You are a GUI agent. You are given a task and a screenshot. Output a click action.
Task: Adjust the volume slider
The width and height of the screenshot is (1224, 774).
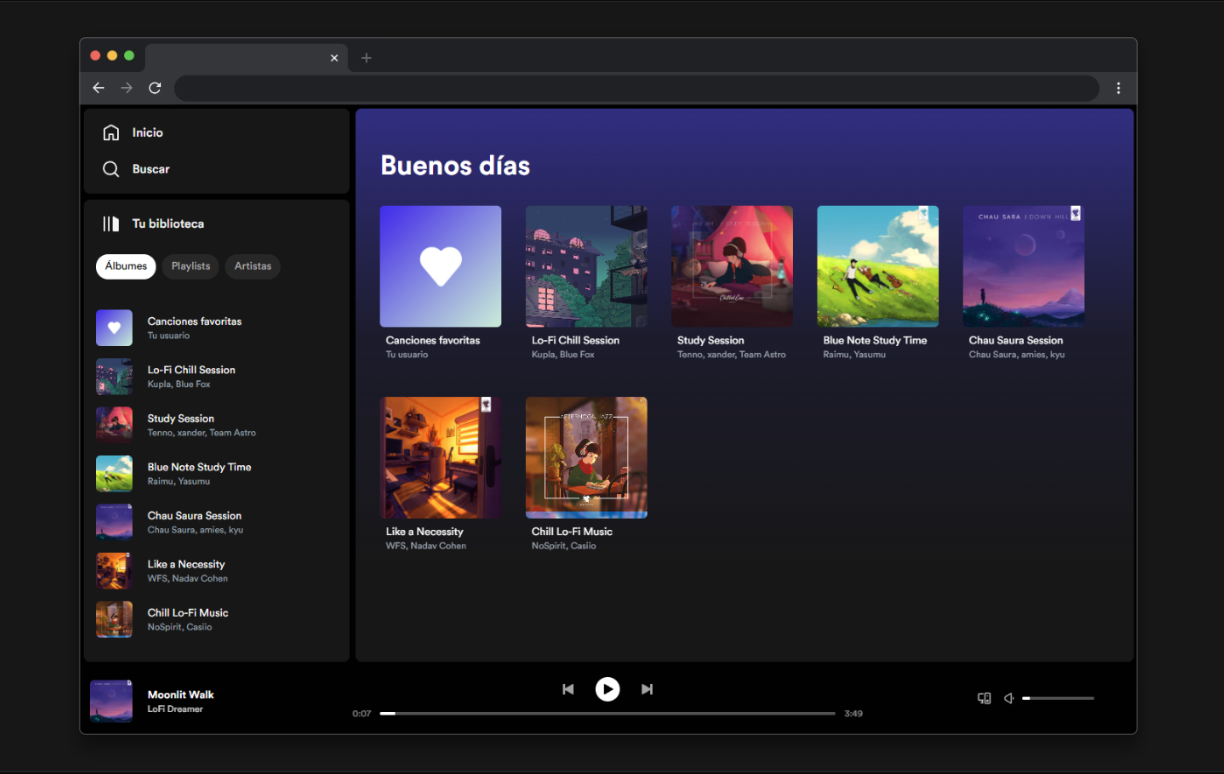pos(1058,698)
